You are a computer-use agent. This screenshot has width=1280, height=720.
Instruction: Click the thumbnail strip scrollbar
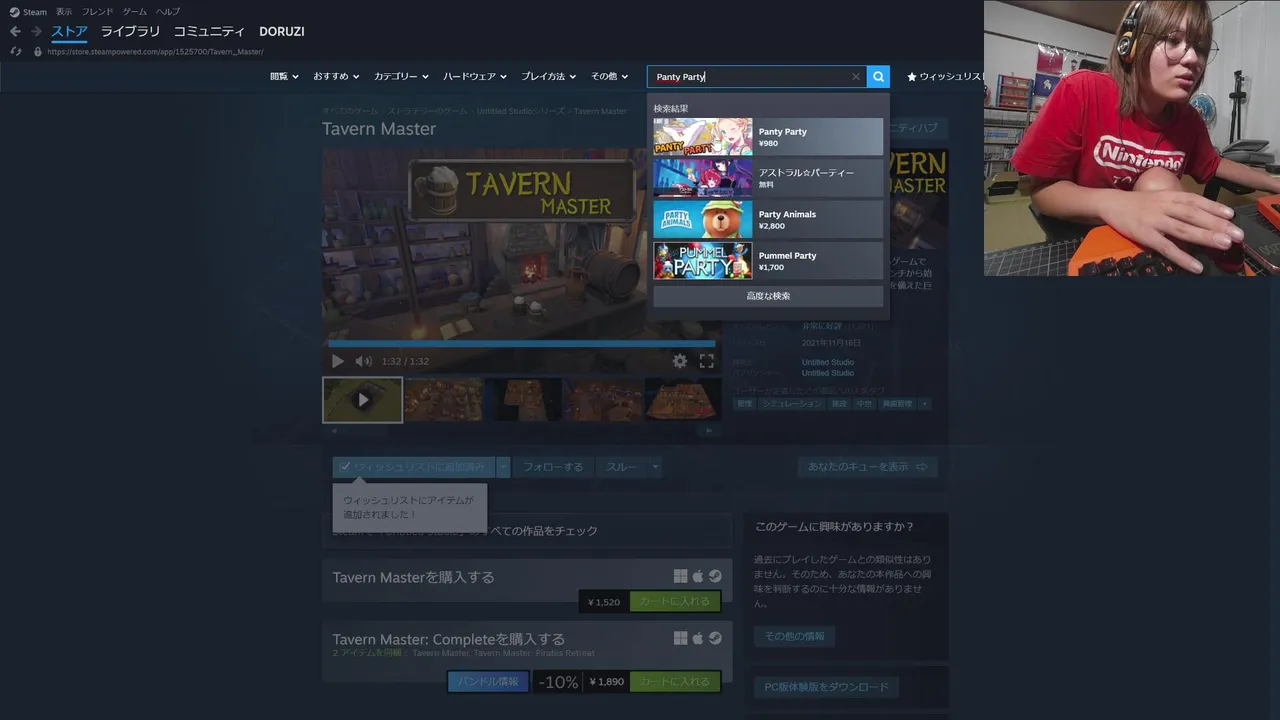[x=521, y=431]
